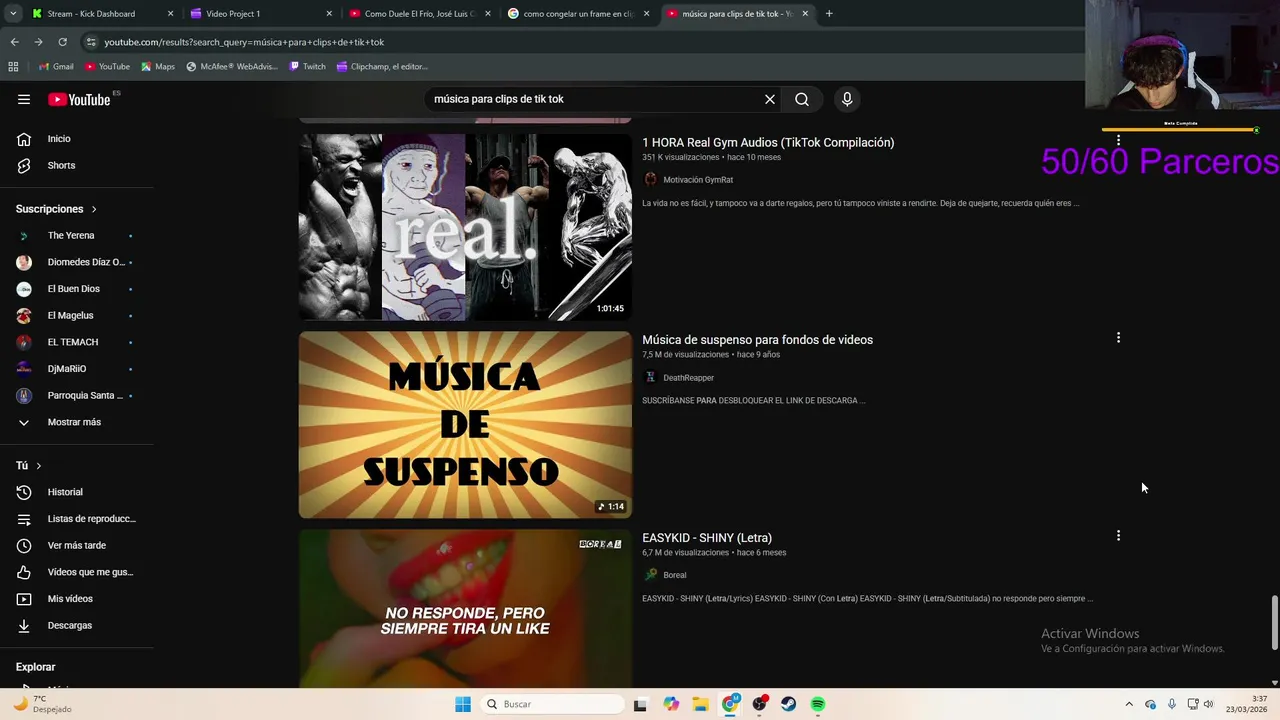Open Gmail bookmark
Screen dimensions: 1280x720
pyautogui.click(x=56, y=66)
